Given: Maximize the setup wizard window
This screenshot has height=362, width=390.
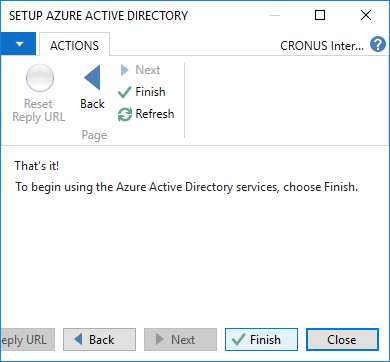Looking at the screenshot, I should pos(320,15).
